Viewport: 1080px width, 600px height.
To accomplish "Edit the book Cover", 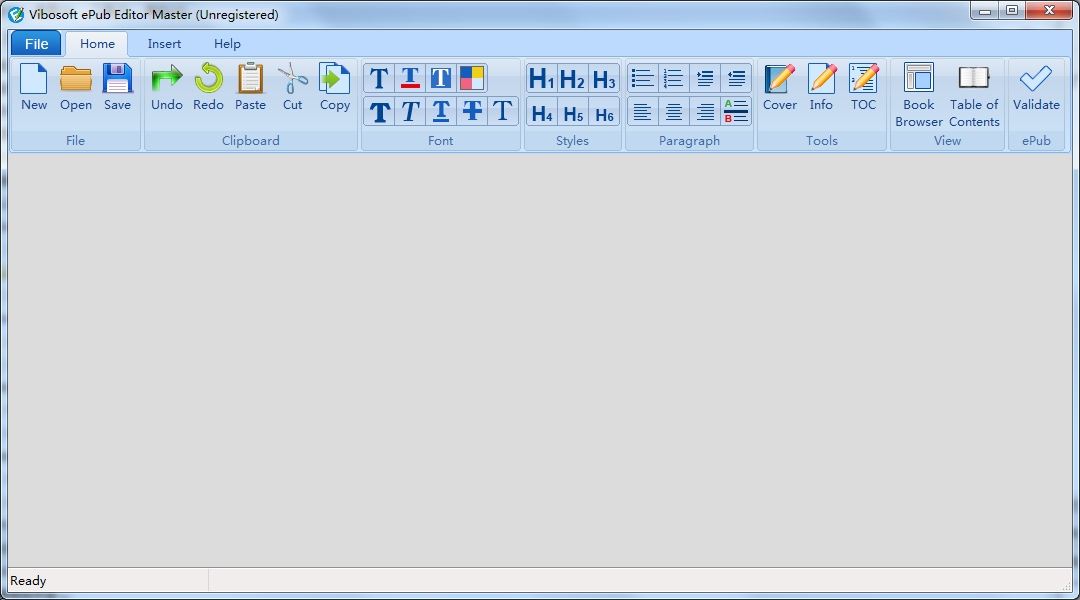I will pyautogui.click(x=780, y=87).
